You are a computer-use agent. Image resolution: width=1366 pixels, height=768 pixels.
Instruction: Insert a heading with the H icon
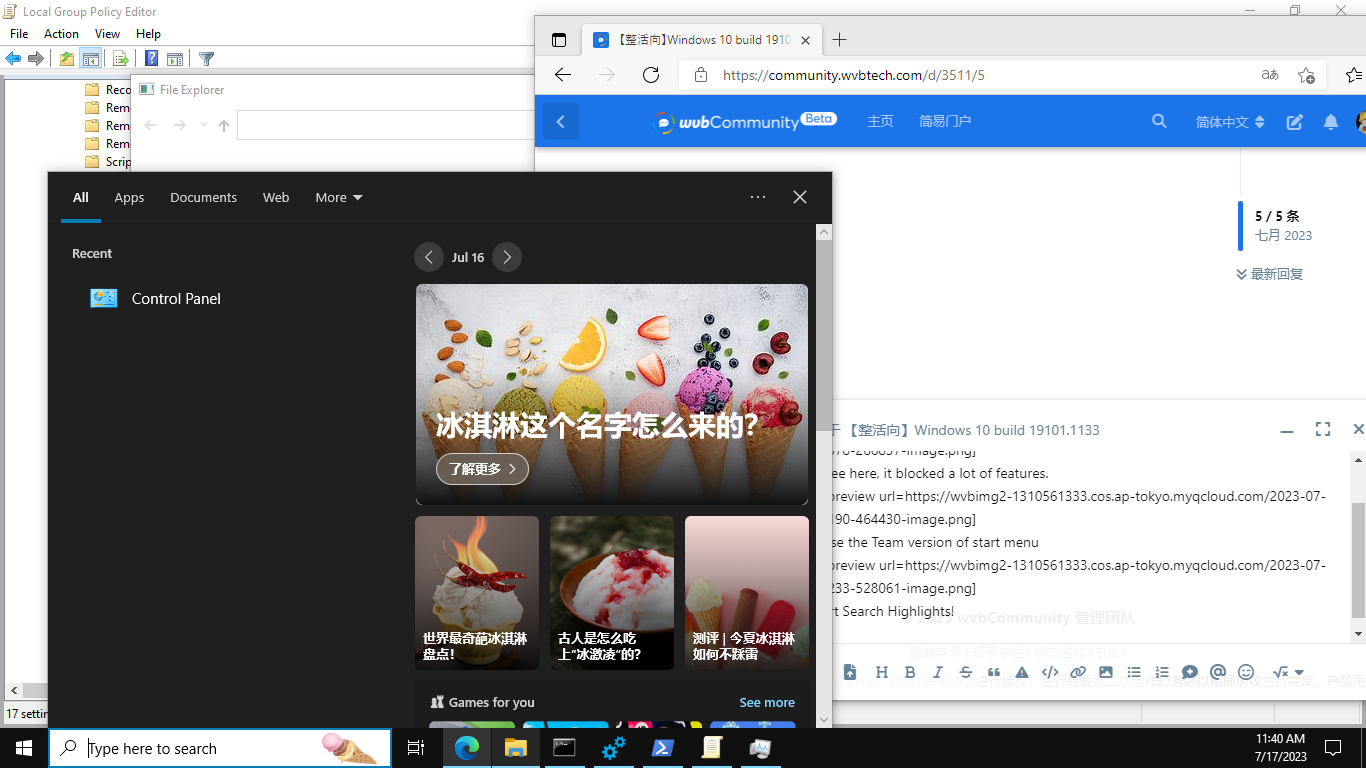[882, 672]
